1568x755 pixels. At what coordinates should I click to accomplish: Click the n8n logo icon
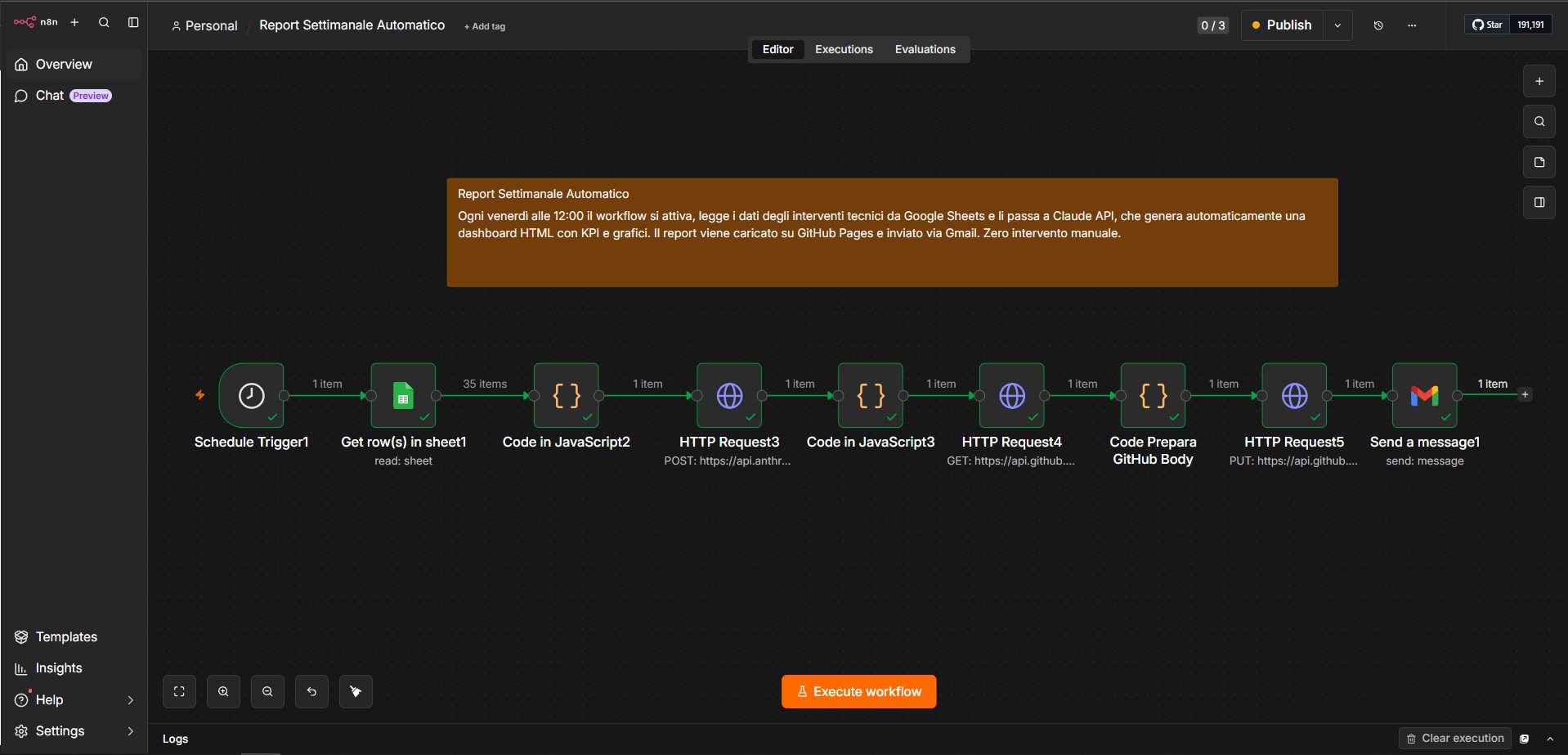click(25, 22)
